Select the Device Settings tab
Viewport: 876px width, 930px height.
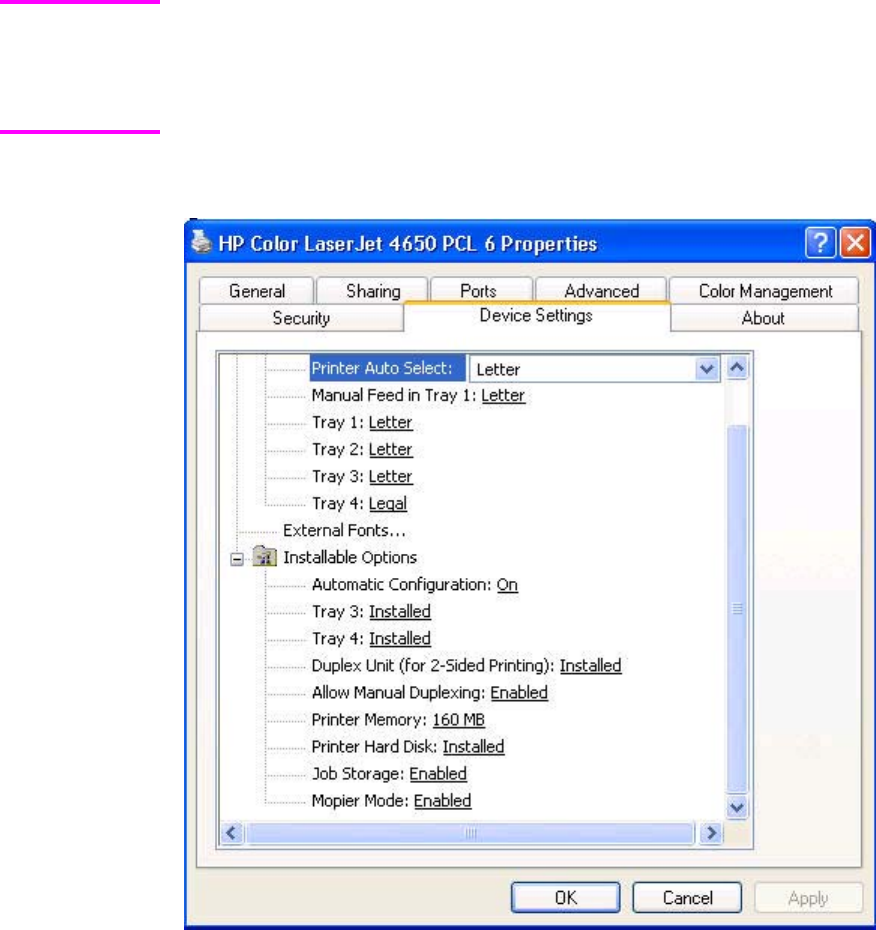536,316
